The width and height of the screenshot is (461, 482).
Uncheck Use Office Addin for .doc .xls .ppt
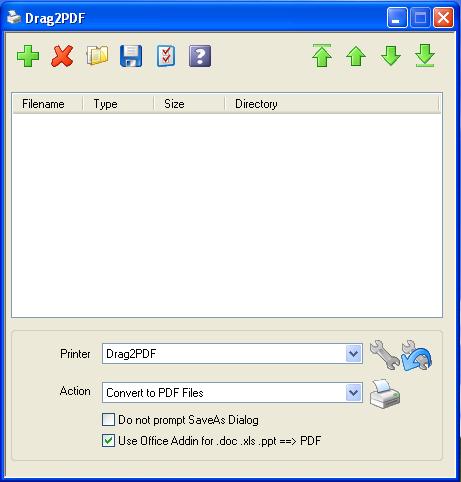point(108,441)
